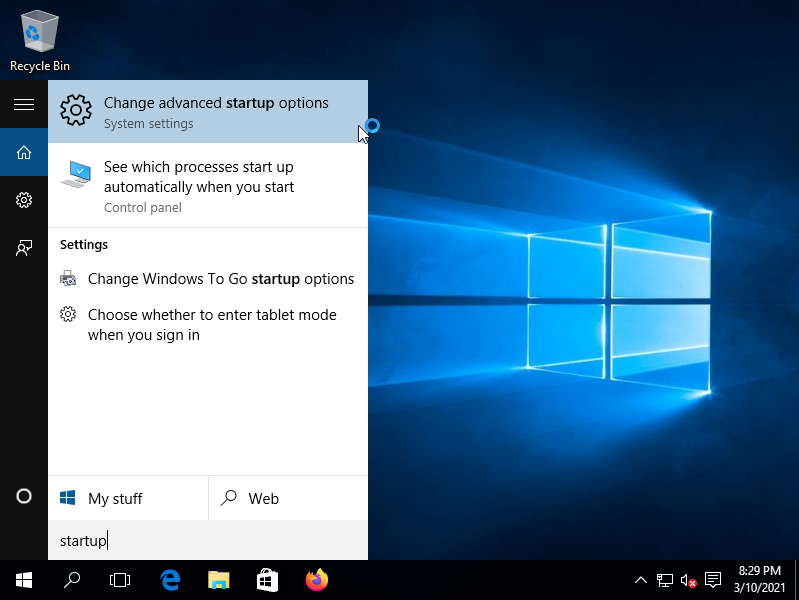Screen dimensions: 799x600
Task: Open the Windows Start button
Action: coord(24,579)
